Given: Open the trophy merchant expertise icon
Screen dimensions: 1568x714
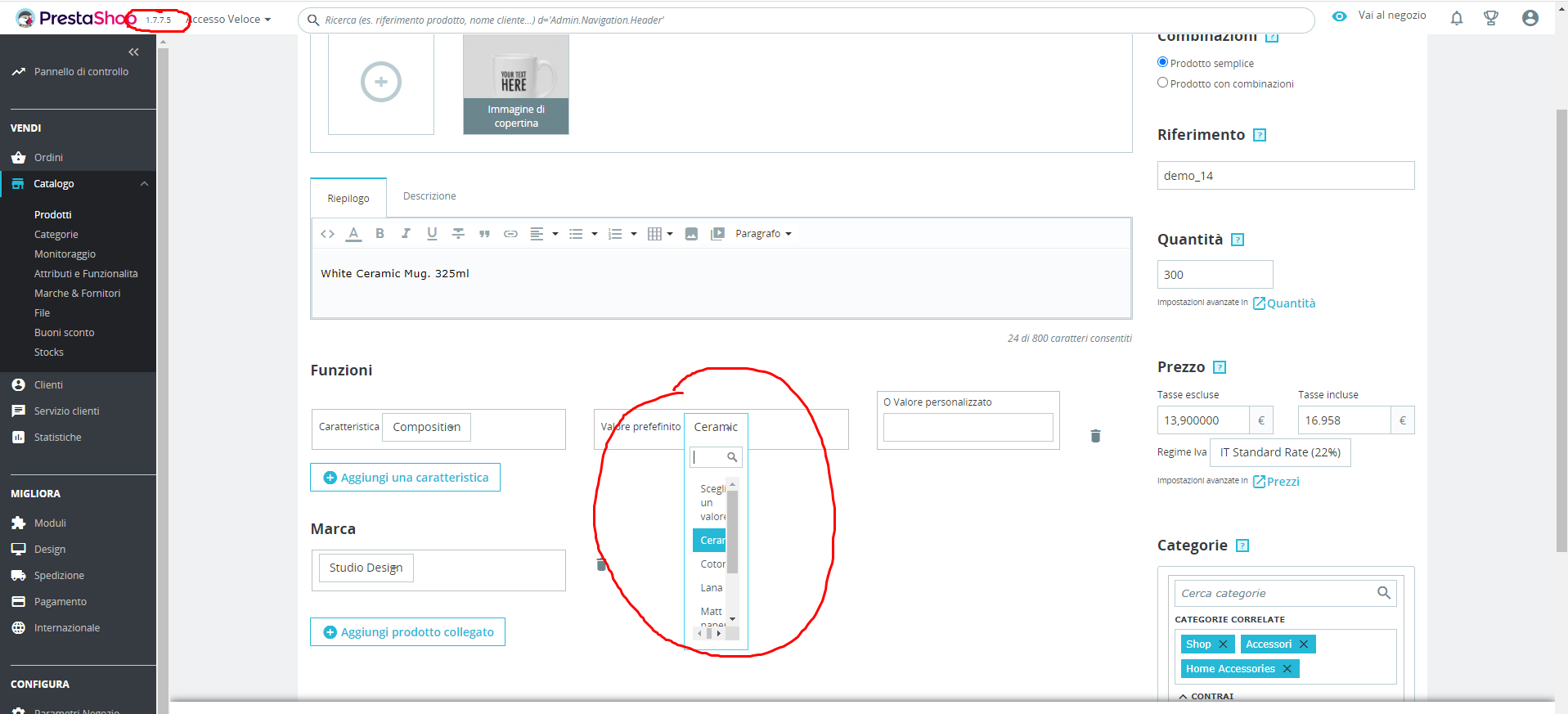Looking at the screenshot, I should (1491, 18).
